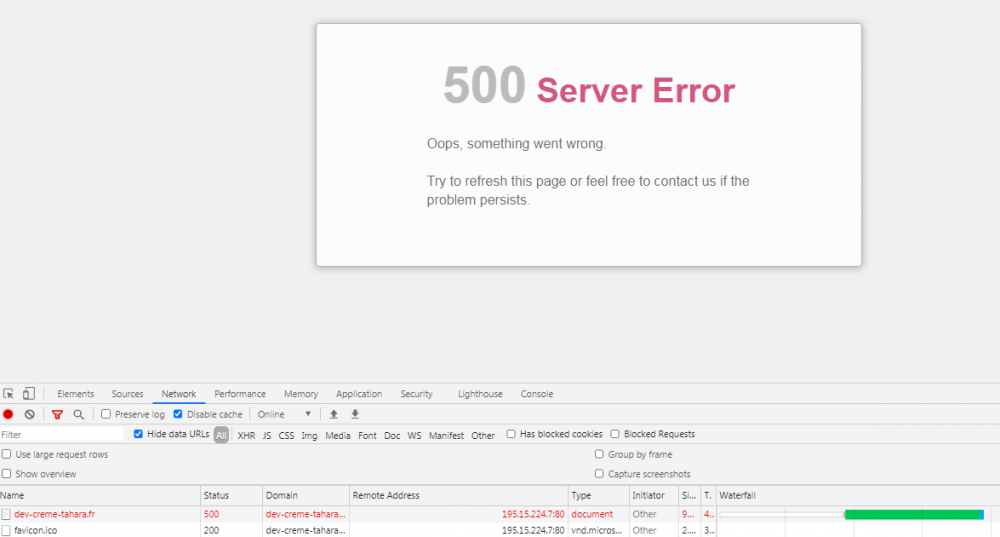Filter requests by WS
Image resolution: width=1000 pixels, height=537 pixels.
click(x=415, y=436)
